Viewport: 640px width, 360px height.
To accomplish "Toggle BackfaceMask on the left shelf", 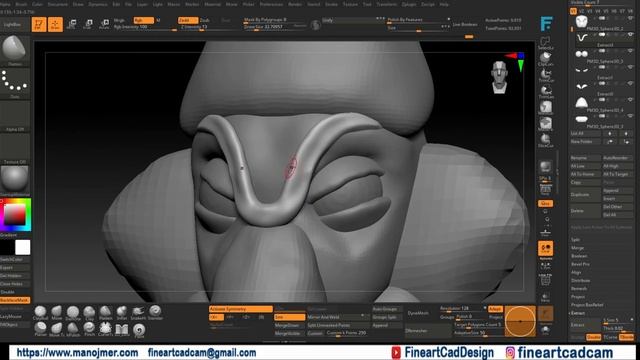I will tap(15, 300).
